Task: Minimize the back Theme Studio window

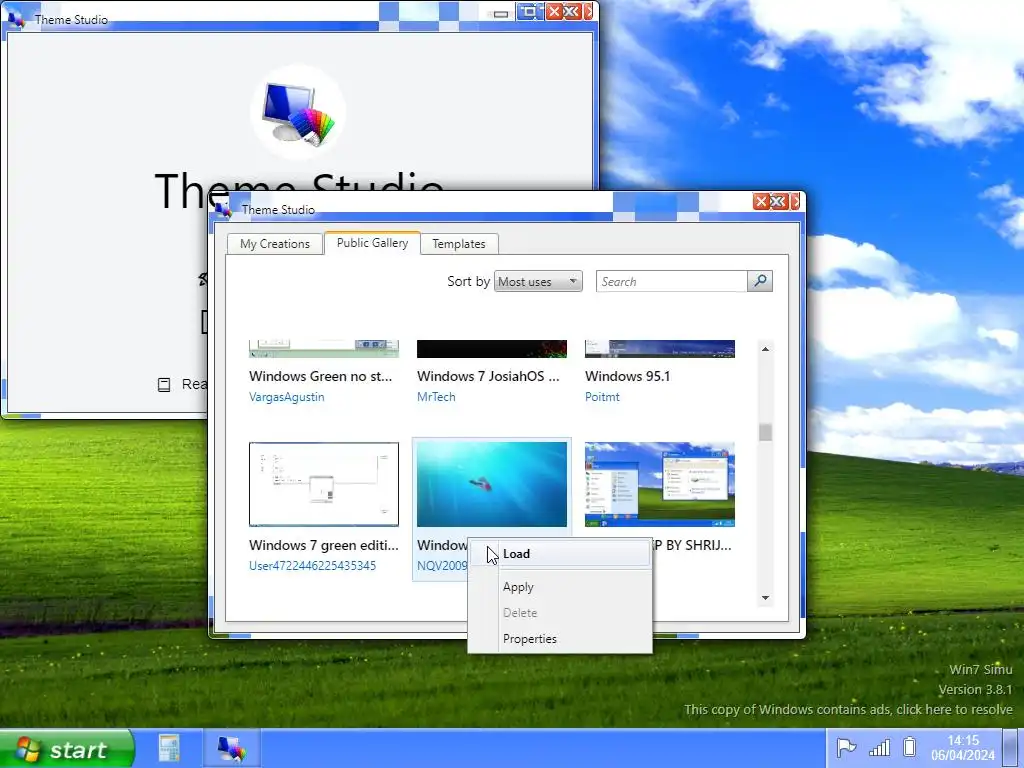Action: (501, 12)
